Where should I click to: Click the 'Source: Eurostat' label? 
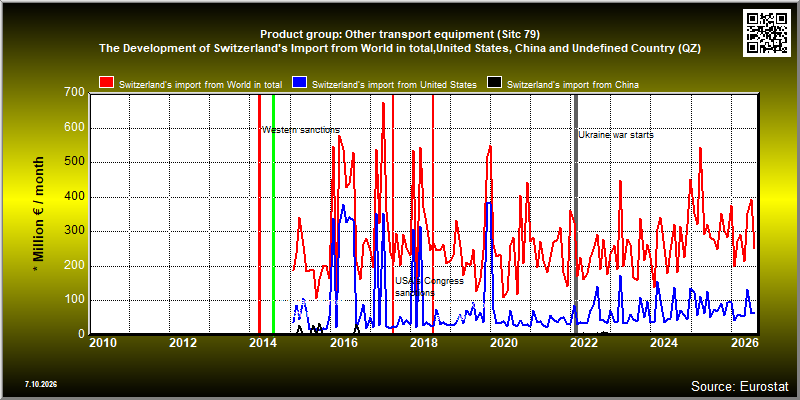click(x=740, y=386)
